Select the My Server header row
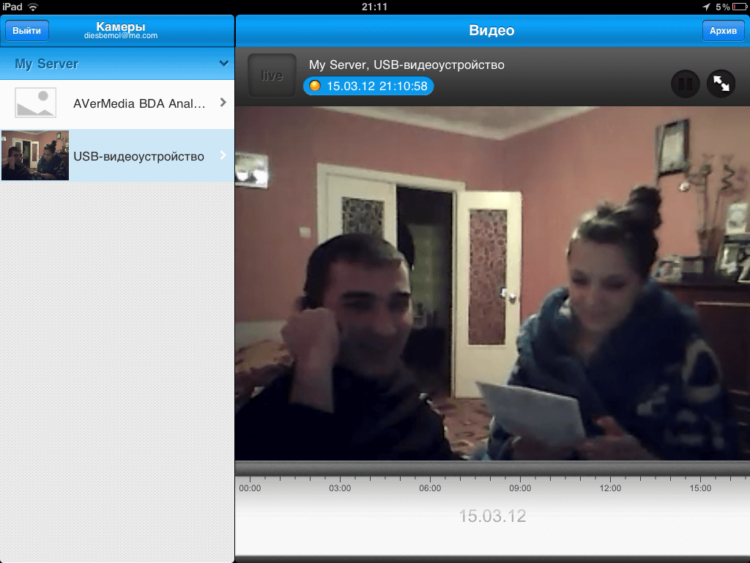This screenshot has width=750, height=563. click(117, 63)
